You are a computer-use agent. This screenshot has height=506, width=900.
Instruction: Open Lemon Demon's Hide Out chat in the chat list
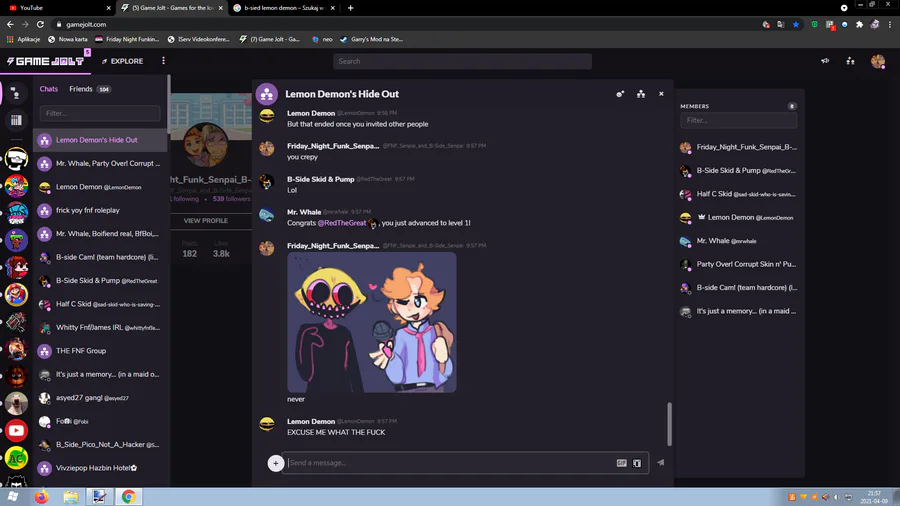[x=100, y=140]
